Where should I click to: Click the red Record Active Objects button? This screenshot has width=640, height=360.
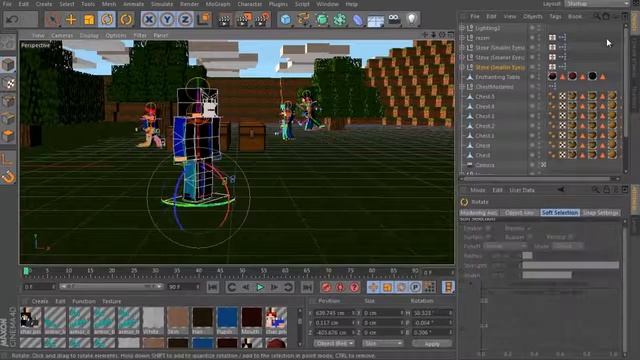pos(326,287)
